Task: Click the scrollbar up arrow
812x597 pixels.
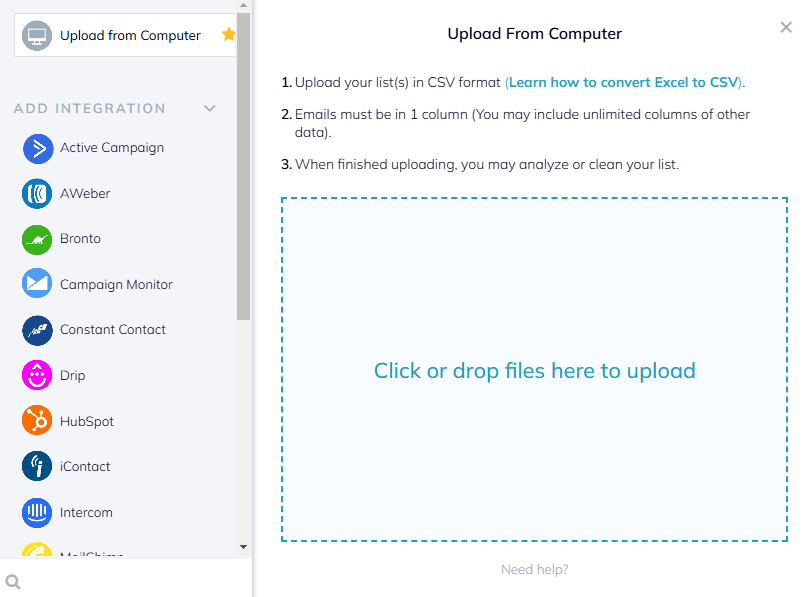Action: coord(243,5)
